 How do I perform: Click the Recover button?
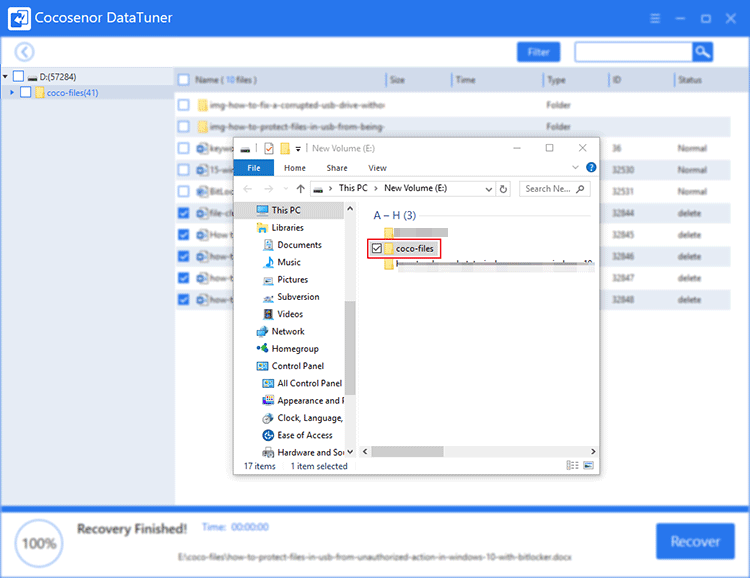[x=695, y=541]
